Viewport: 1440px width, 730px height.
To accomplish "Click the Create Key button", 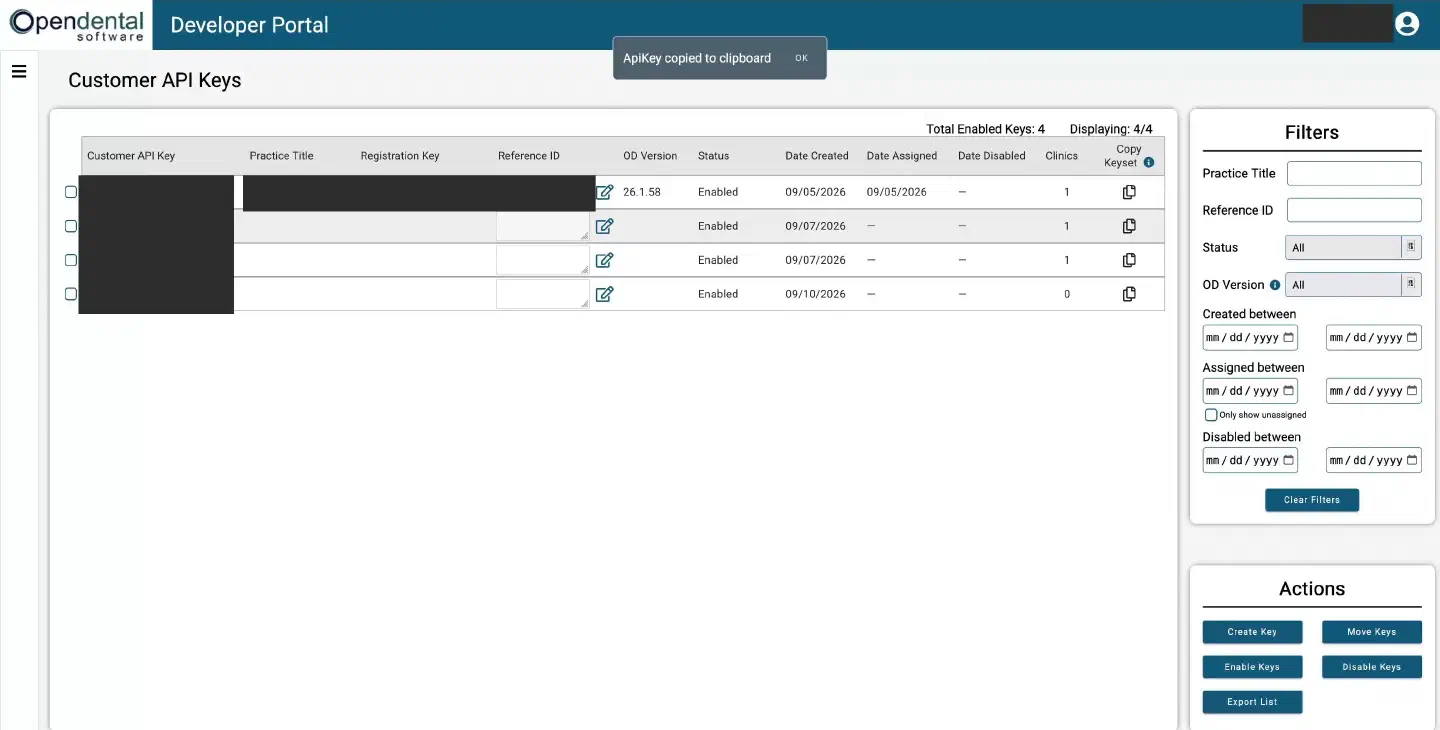I will click(x=1253, y=632).
